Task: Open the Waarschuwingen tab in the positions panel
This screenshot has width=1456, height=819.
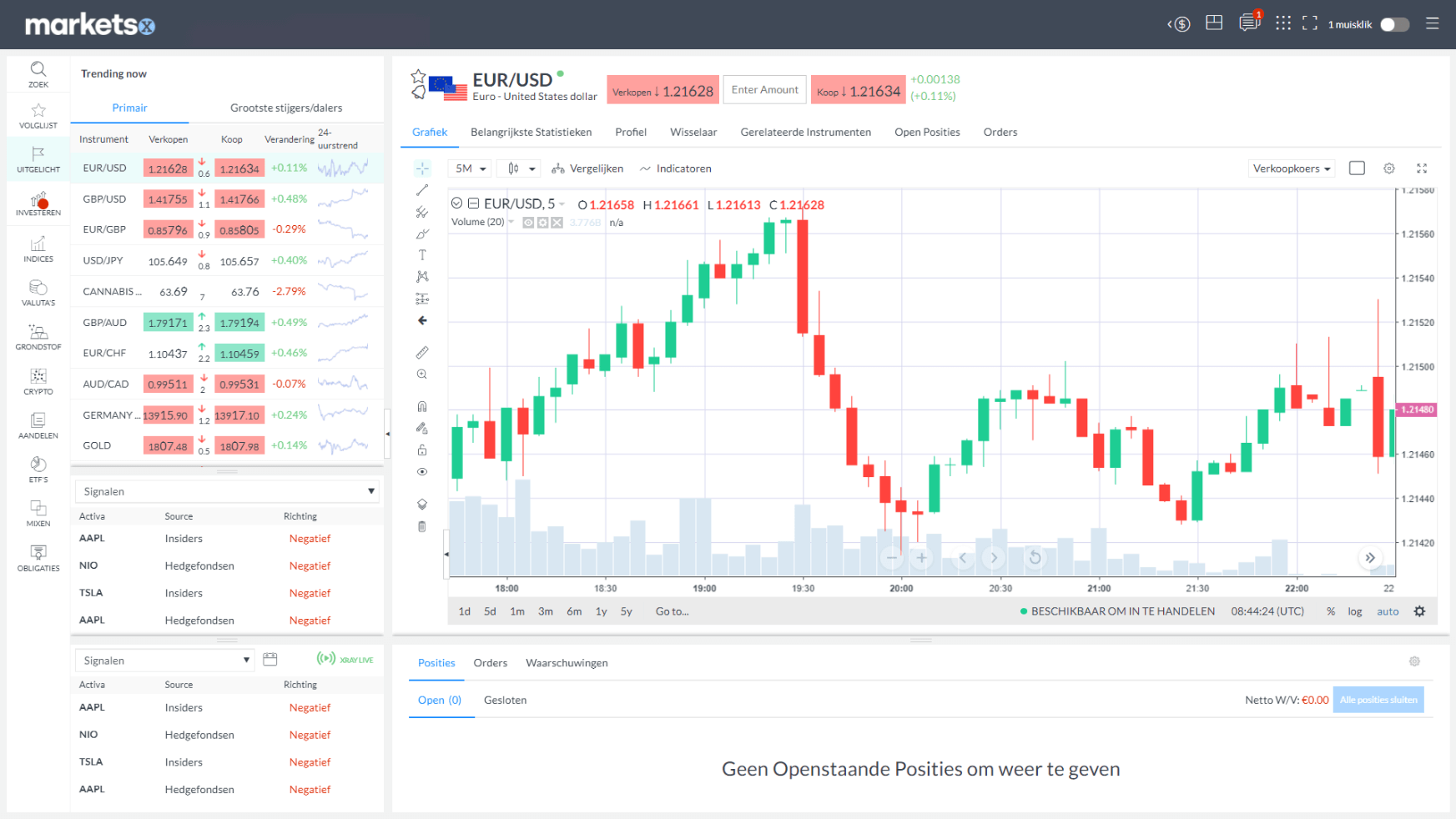Action: click(x=567, y=662)
